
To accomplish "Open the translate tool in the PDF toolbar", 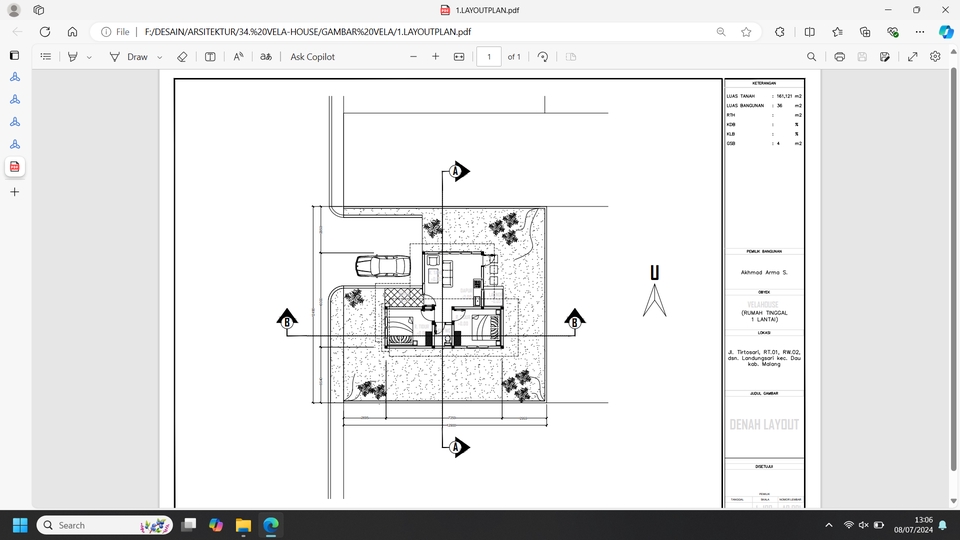I will pos(266,56).
